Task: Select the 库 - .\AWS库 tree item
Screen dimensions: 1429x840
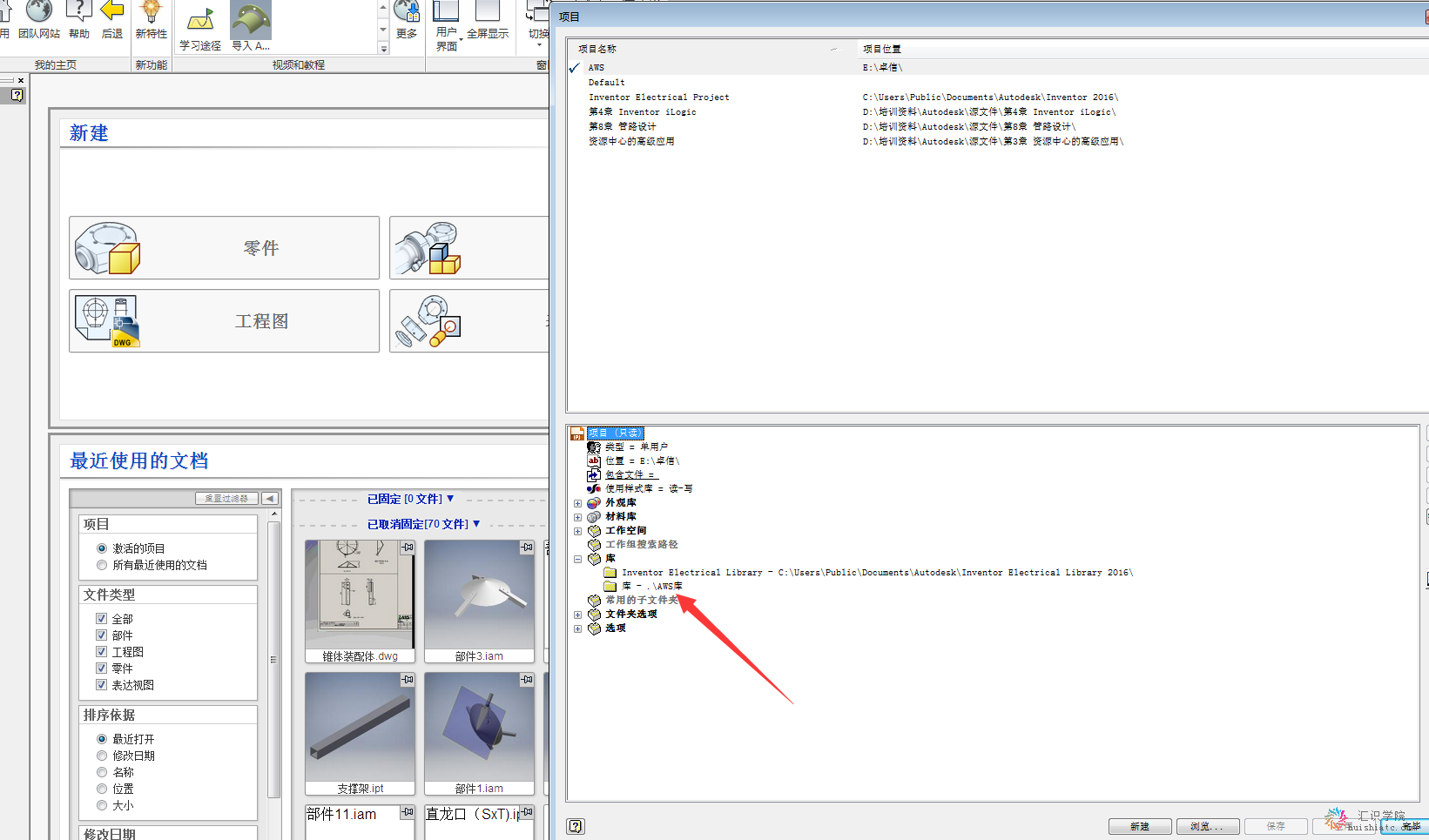Action: (651, 586)
